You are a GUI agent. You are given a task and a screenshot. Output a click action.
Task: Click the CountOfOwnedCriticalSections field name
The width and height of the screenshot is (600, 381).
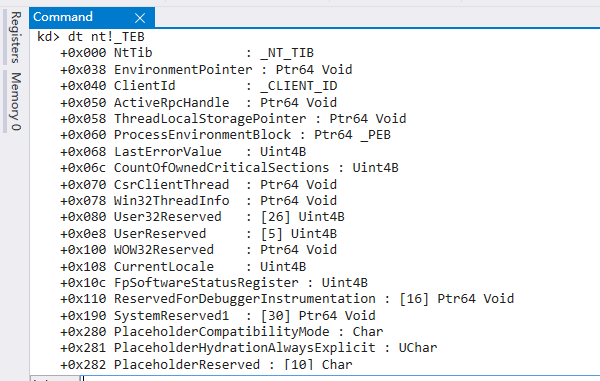click(222, 168)
